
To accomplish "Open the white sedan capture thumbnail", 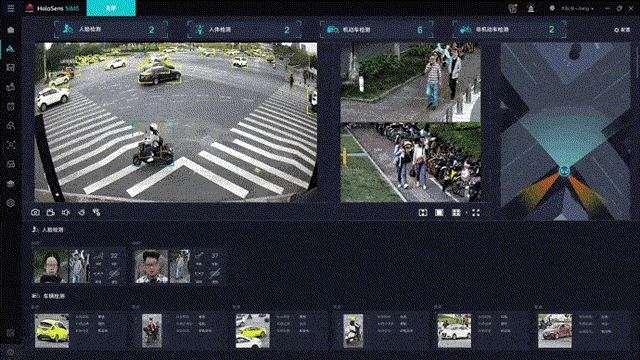I will tap(454, 331).
